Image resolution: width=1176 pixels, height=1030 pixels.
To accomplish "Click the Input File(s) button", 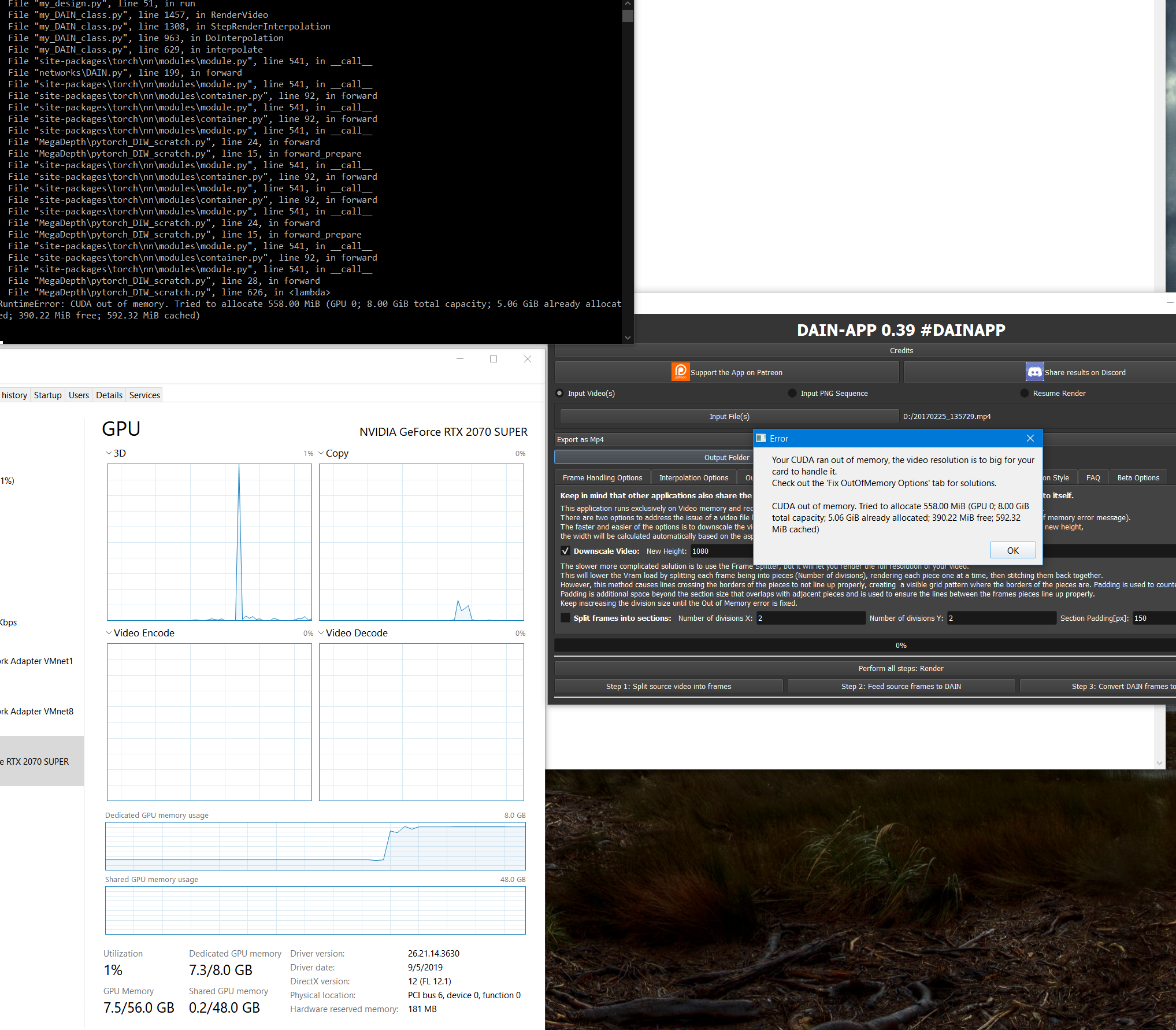I will 729,416.
